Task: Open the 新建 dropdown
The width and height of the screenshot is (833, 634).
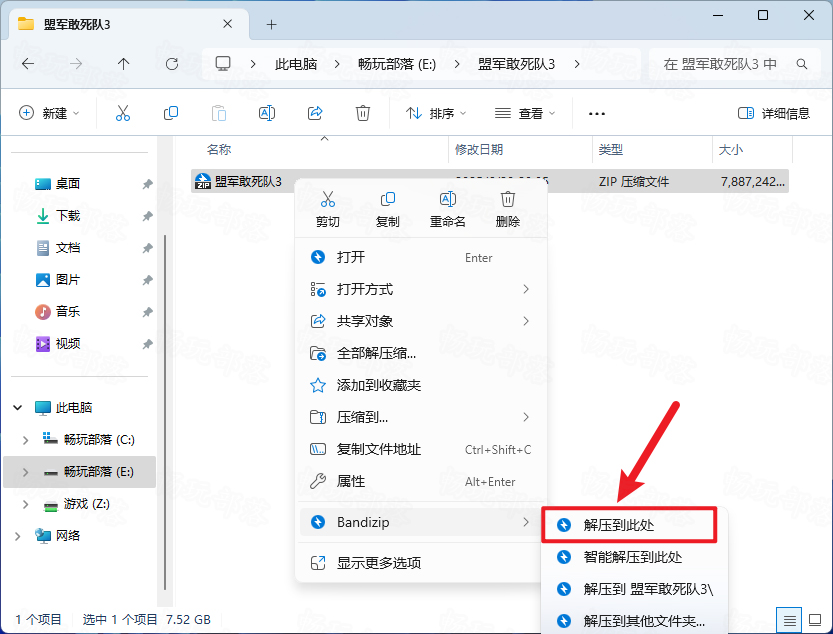Action: click(x=49, y=113)
